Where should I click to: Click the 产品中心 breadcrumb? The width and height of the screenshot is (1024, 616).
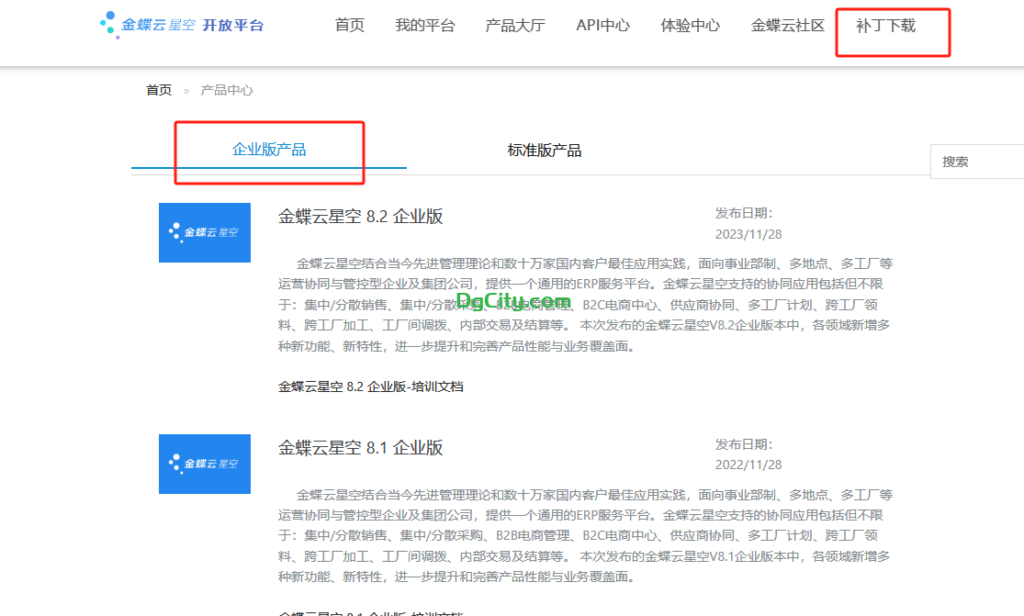click(227, 90)
